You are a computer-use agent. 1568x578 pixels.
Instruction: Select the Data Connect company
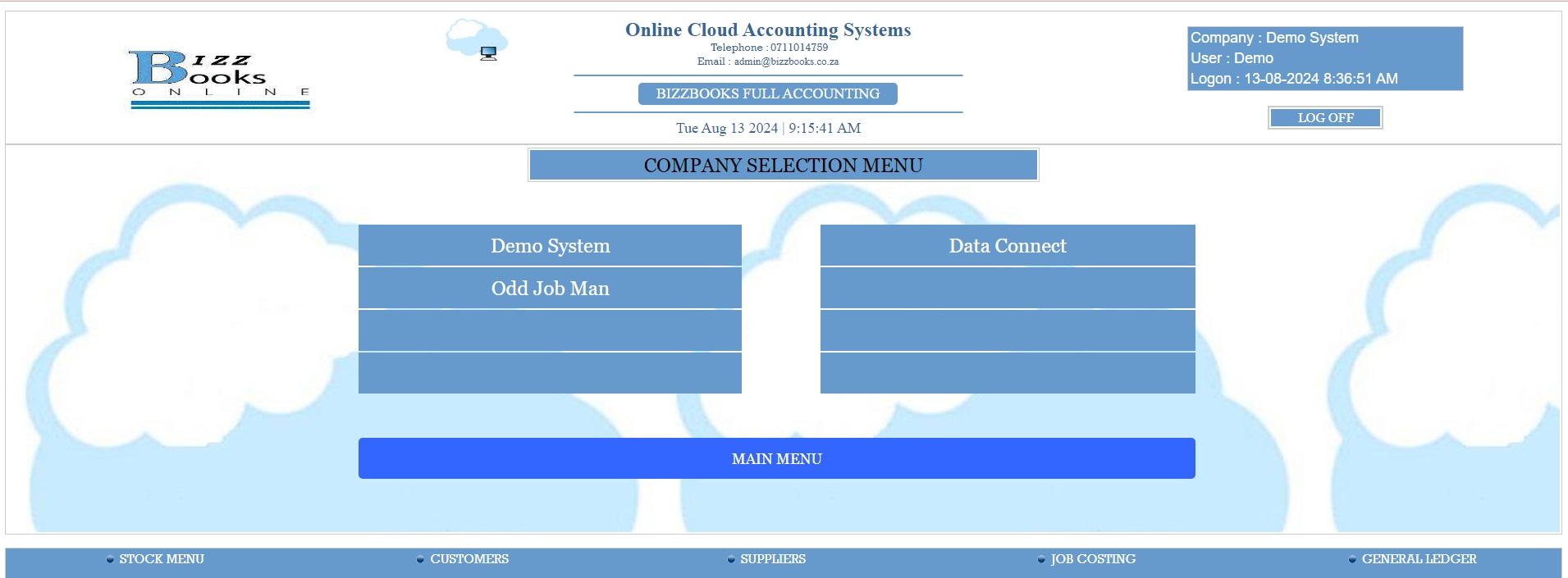click(1007, 246)
